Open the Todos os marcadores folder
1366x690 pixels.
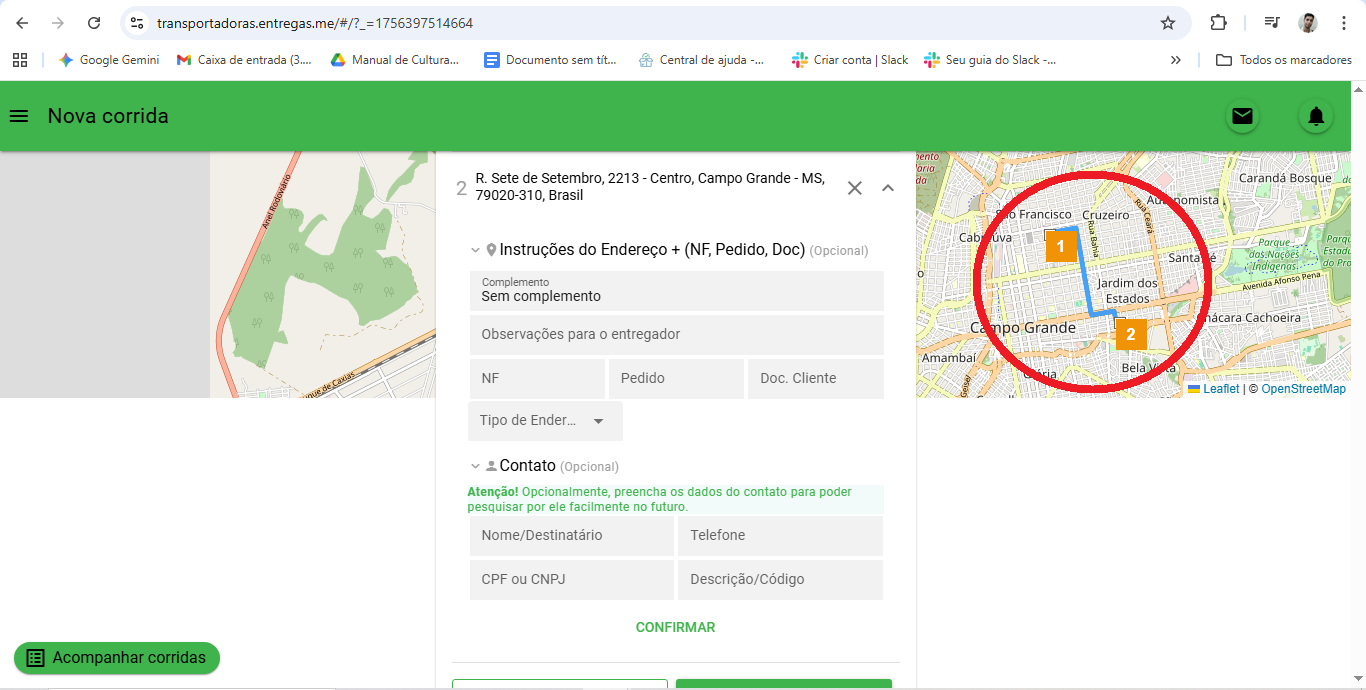(1284, 60)
